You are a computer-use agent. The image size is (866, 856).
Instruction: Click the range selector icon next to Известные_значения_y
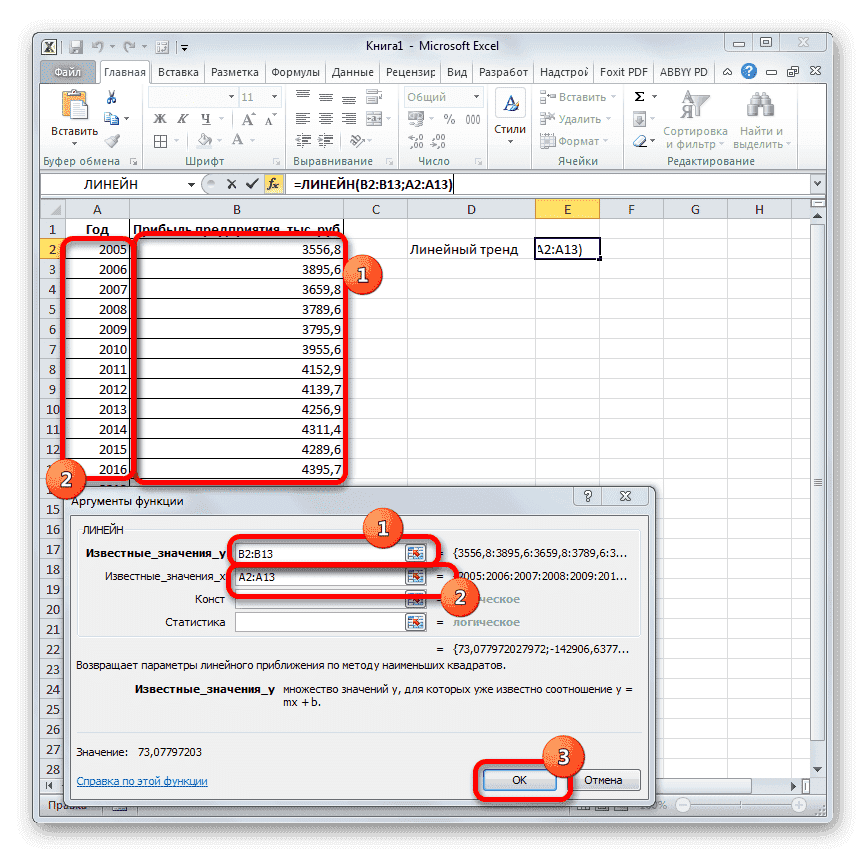[416, 550]
